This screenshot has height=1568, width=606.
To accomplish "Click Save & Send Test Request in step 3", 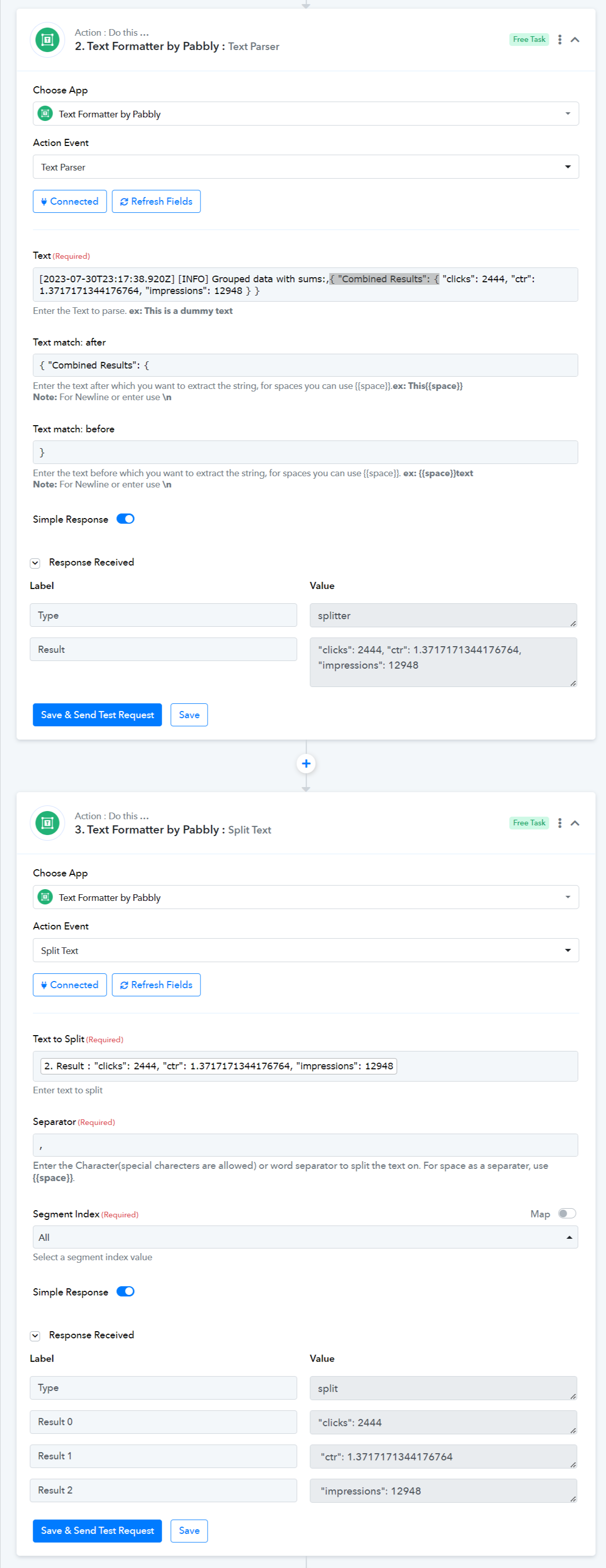I will pyautogui.click(x=97, y=1530).
